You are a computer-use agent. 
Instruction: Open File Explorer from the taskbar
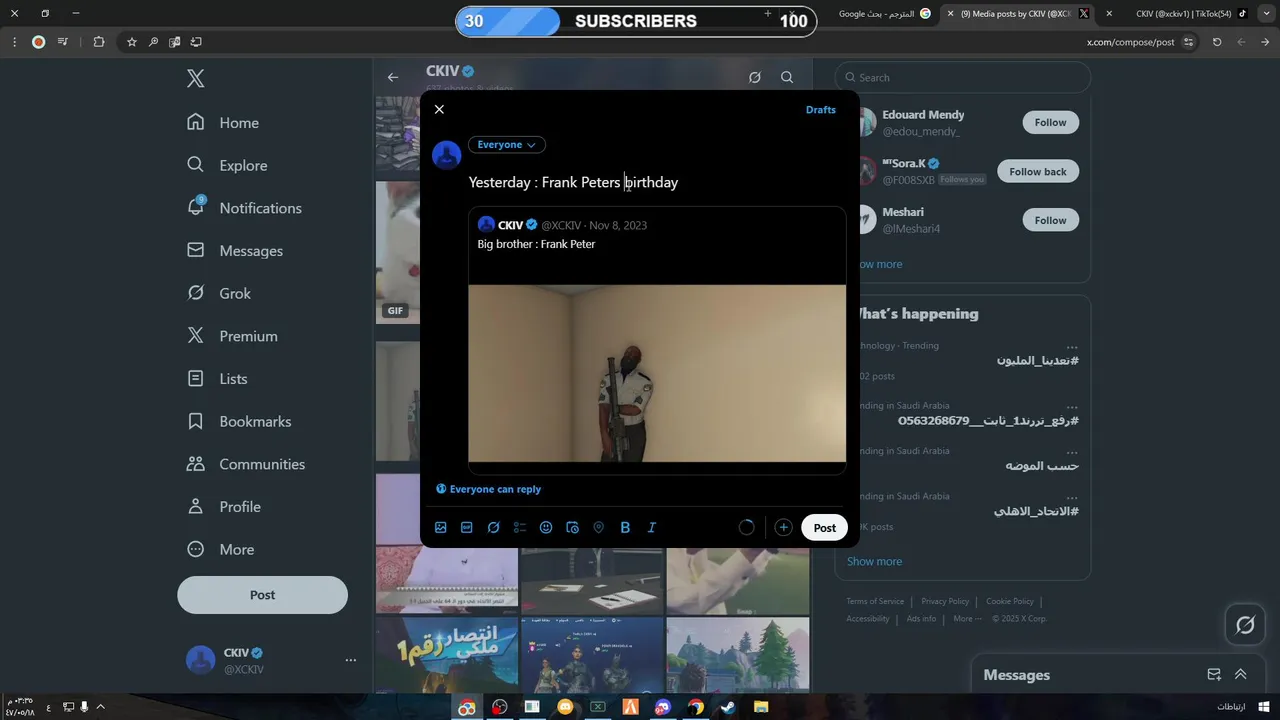pyautogui.click(x=761, y=707)
